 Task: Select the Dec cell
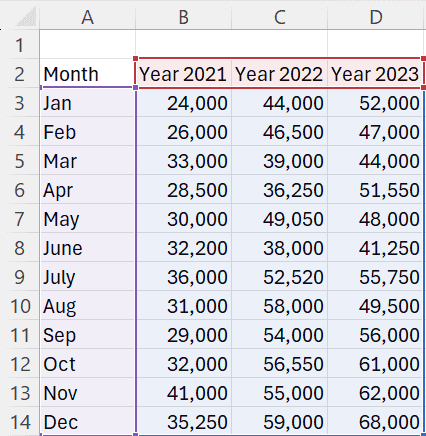tap(88, 422)
